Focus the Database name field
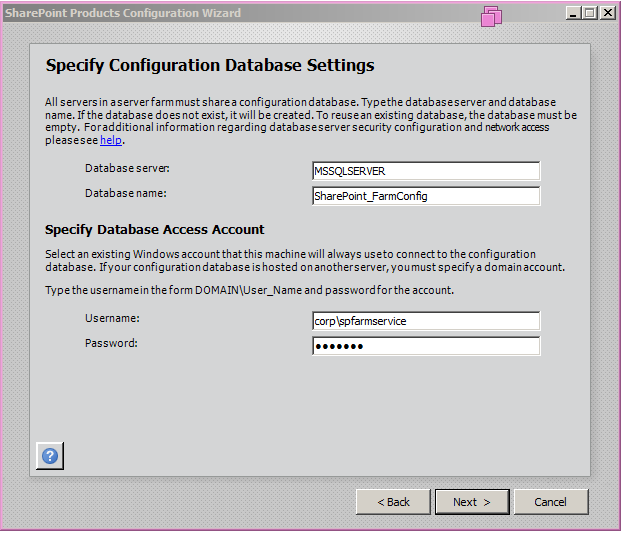621x536 pixels. click(x=426, y=196)
